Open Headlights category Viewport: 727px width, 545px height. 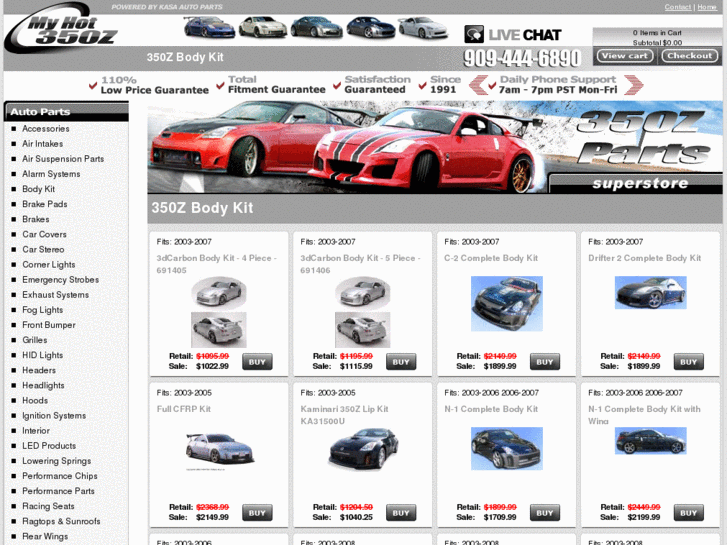pyautogui.click(x=43, y=385)
